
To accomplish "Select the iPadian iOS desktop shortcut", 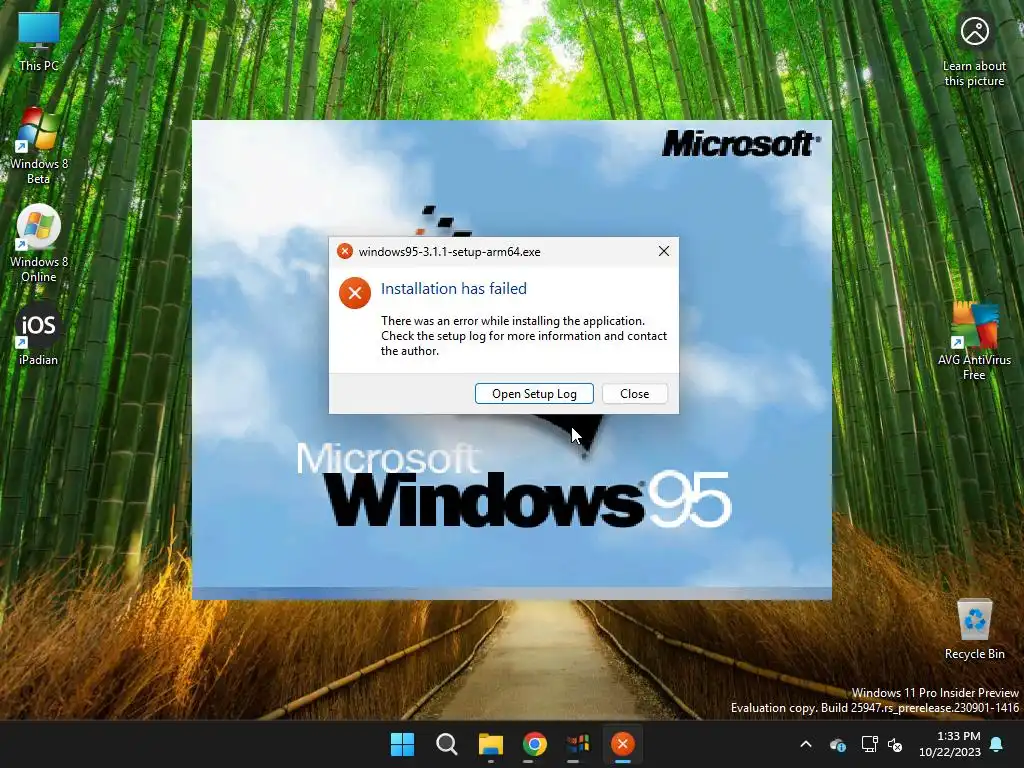I will [39, 334].
